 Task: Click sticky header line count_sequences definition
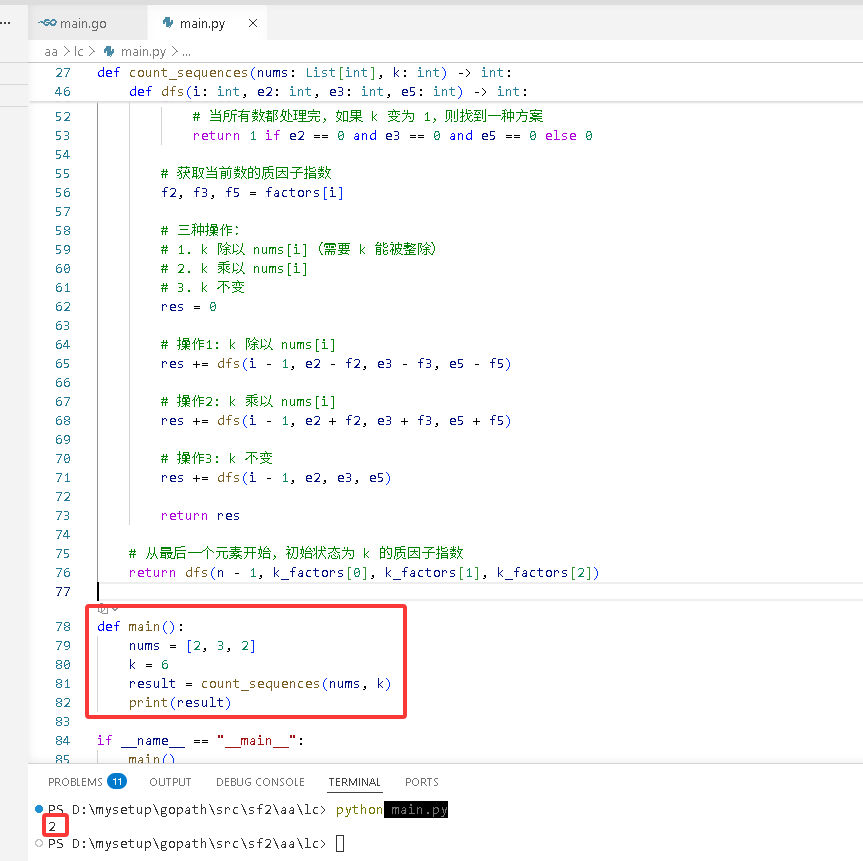(304, 73)
